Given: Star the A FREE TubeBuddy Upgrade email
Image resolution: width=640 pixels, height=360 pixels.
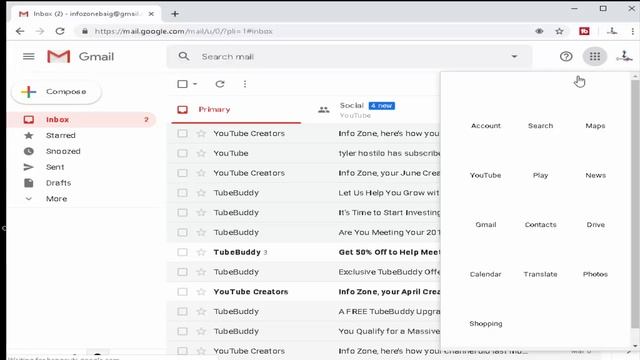Looking at the screenshot, I should pos(201,311).
